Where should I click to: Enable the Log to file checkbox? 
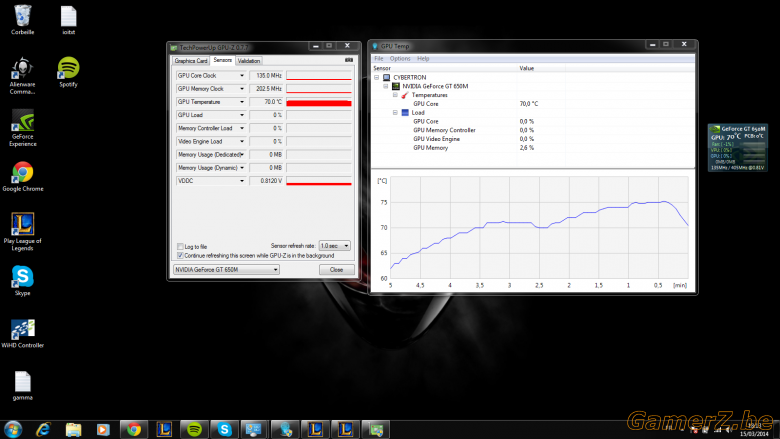click(180, 247)
